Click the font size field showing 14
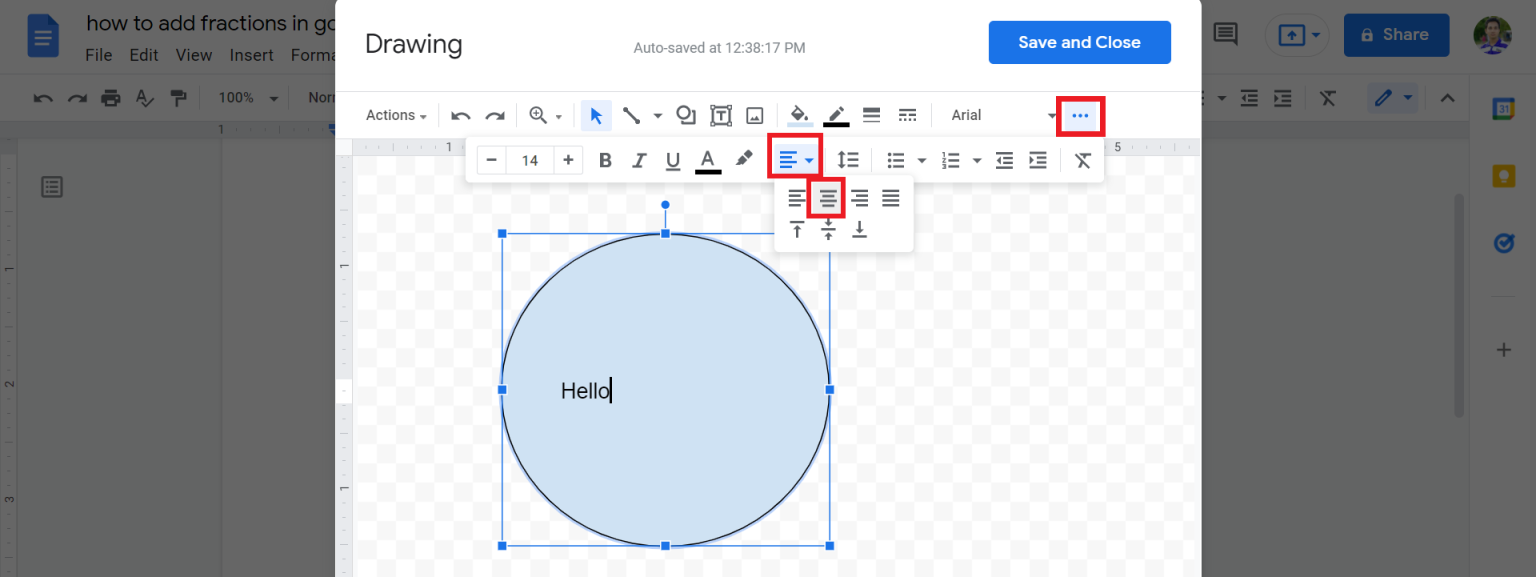This screenshot has width=1536, height=577. (x=530, y=160)
